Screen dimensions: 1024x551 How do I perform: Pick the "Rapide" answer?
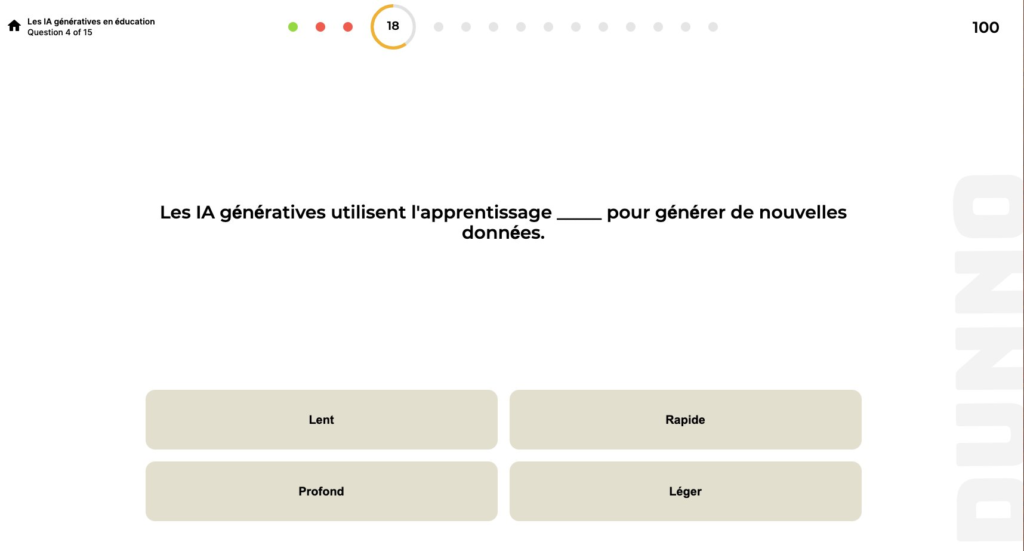(x=685, y=420)
